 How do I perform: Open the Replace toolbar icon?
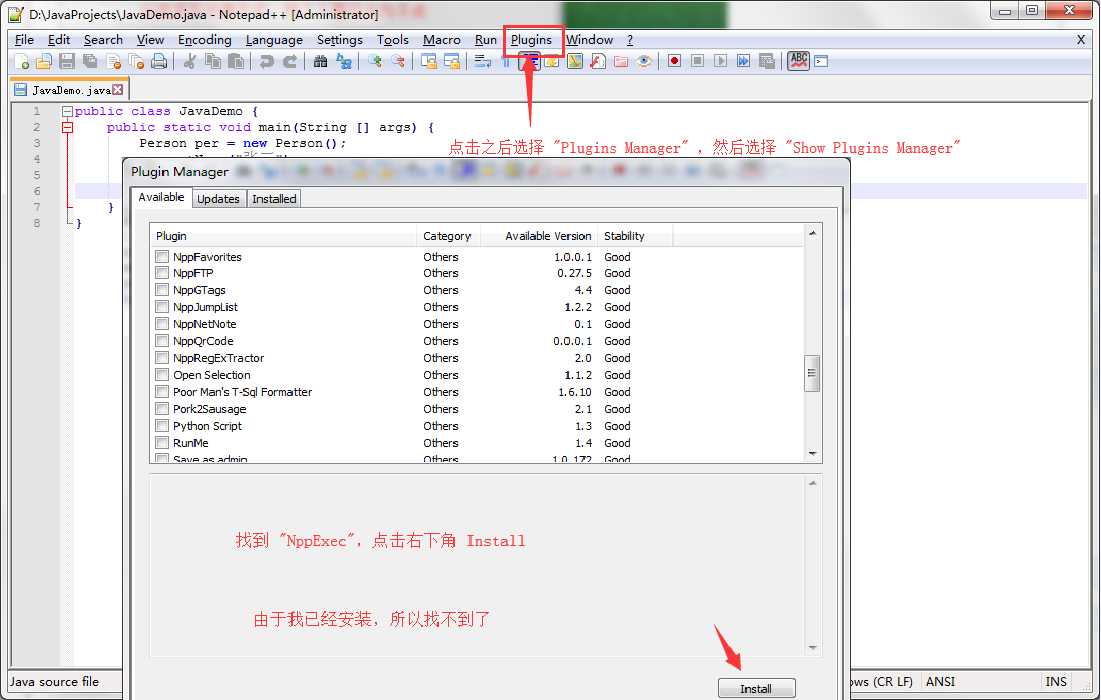pyautogui.click(x=343, y=62)
